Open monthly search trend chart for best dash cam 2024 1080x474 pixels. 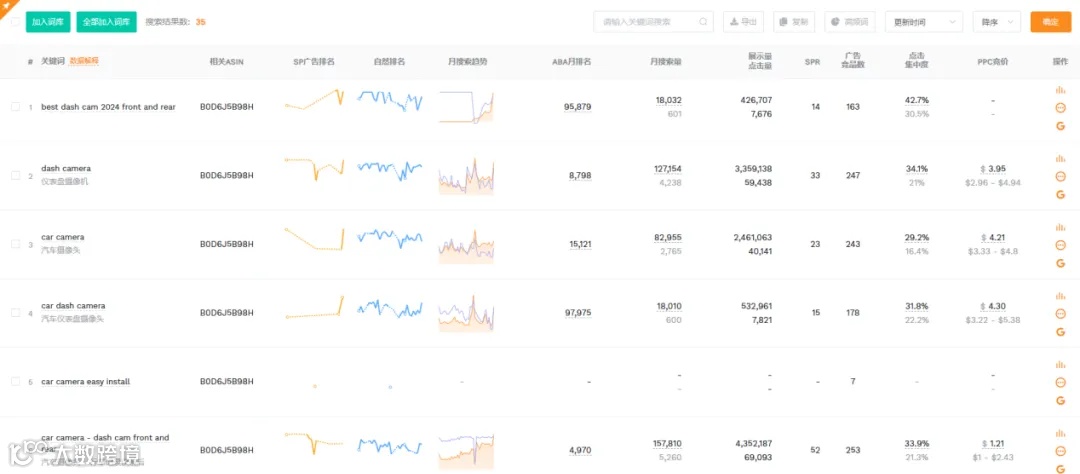(x=466, y=107)
